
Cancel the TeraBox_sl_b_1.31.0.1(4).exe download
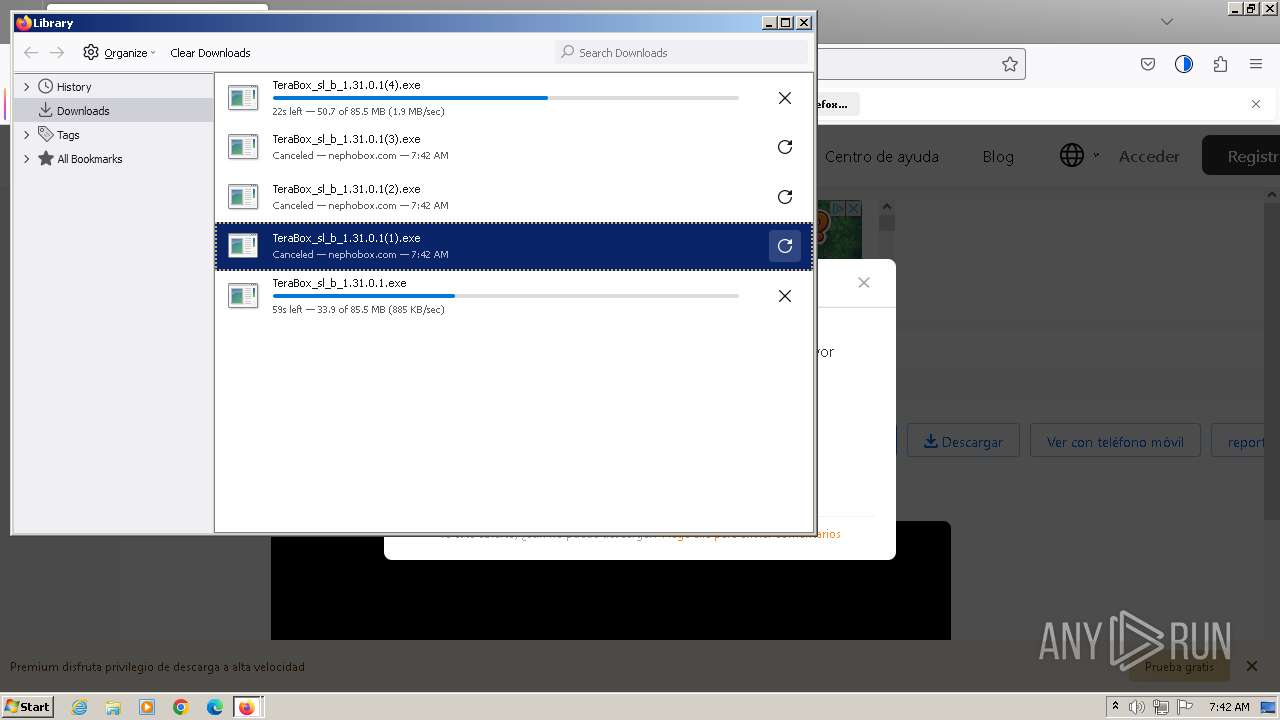click(x=785, y=98)
